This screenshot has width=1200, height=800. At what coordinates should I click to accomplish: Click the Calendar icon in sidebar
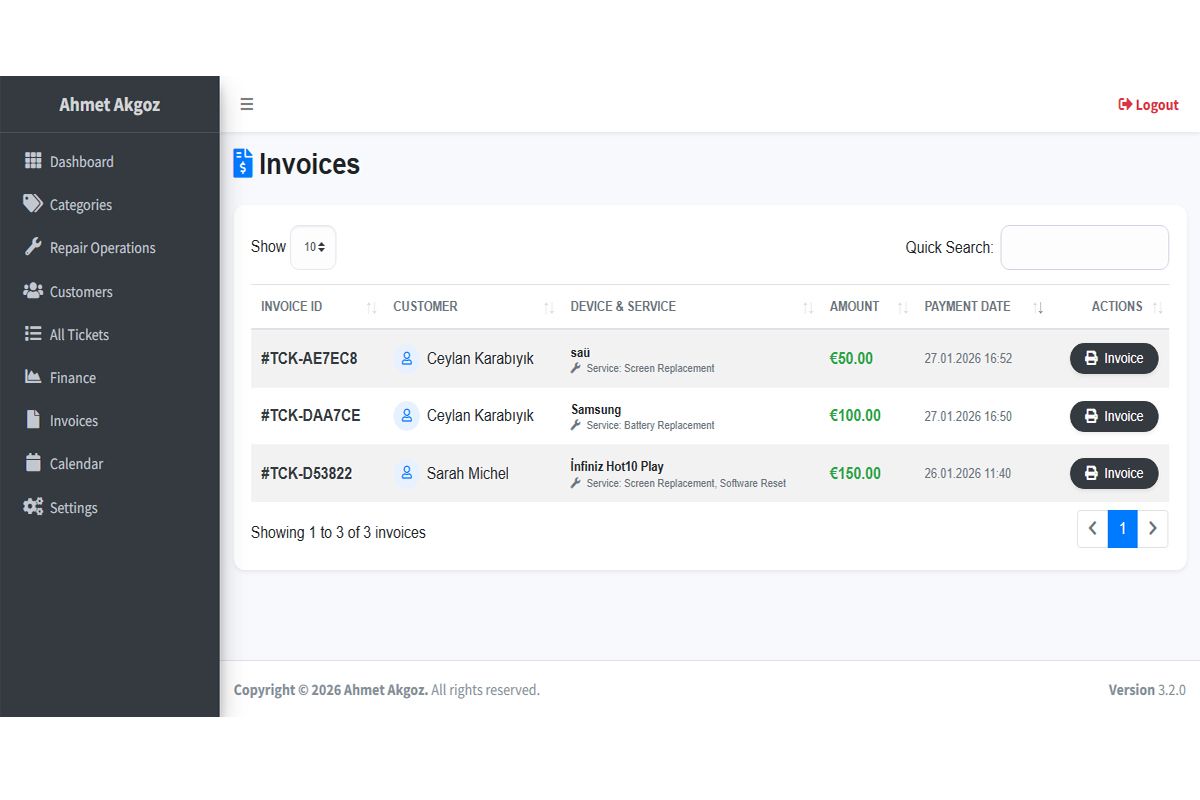[x=33, y=463]
